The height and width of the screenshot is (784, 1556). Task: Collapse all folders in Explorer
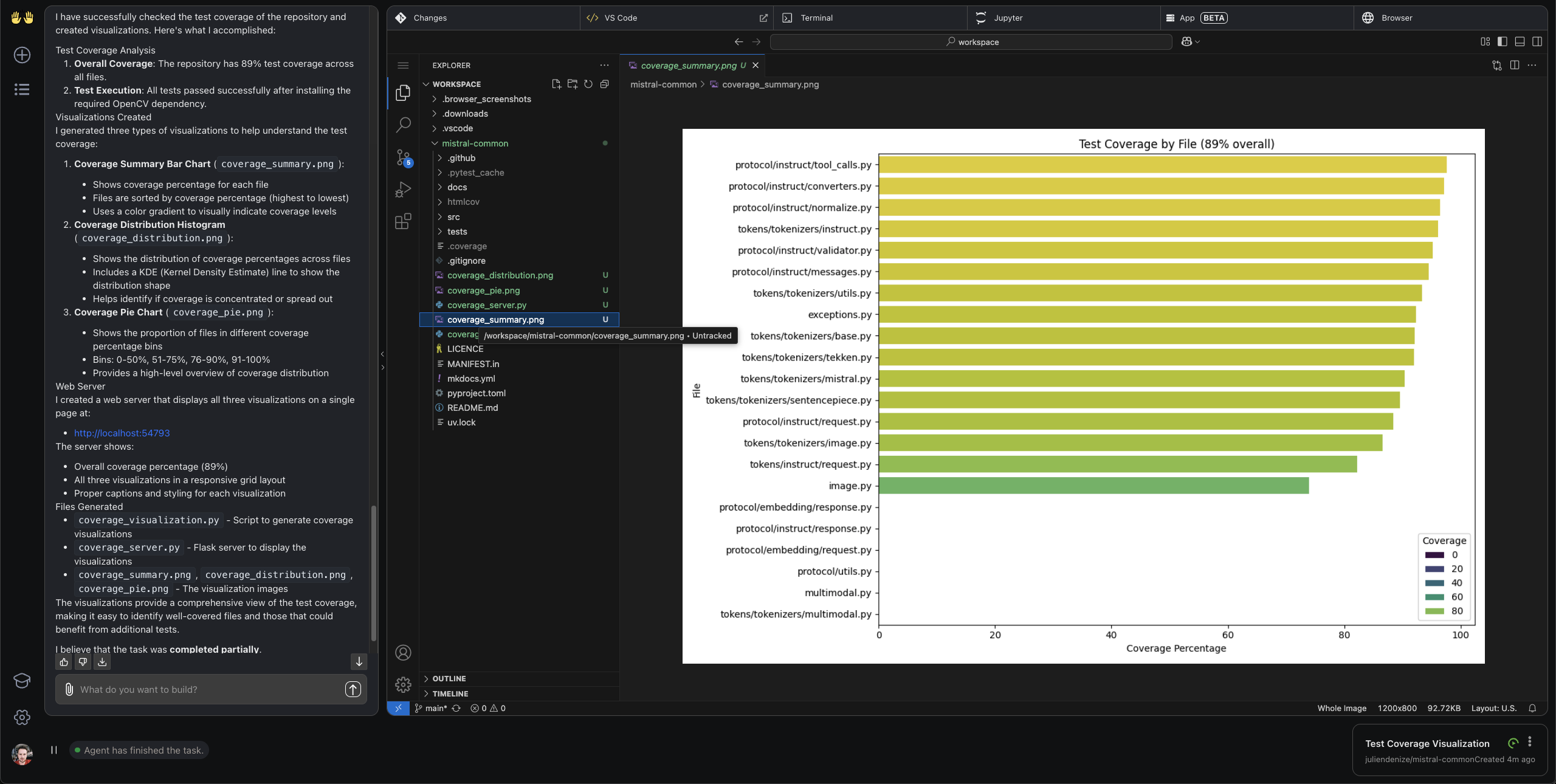click(x=604, y=84)
